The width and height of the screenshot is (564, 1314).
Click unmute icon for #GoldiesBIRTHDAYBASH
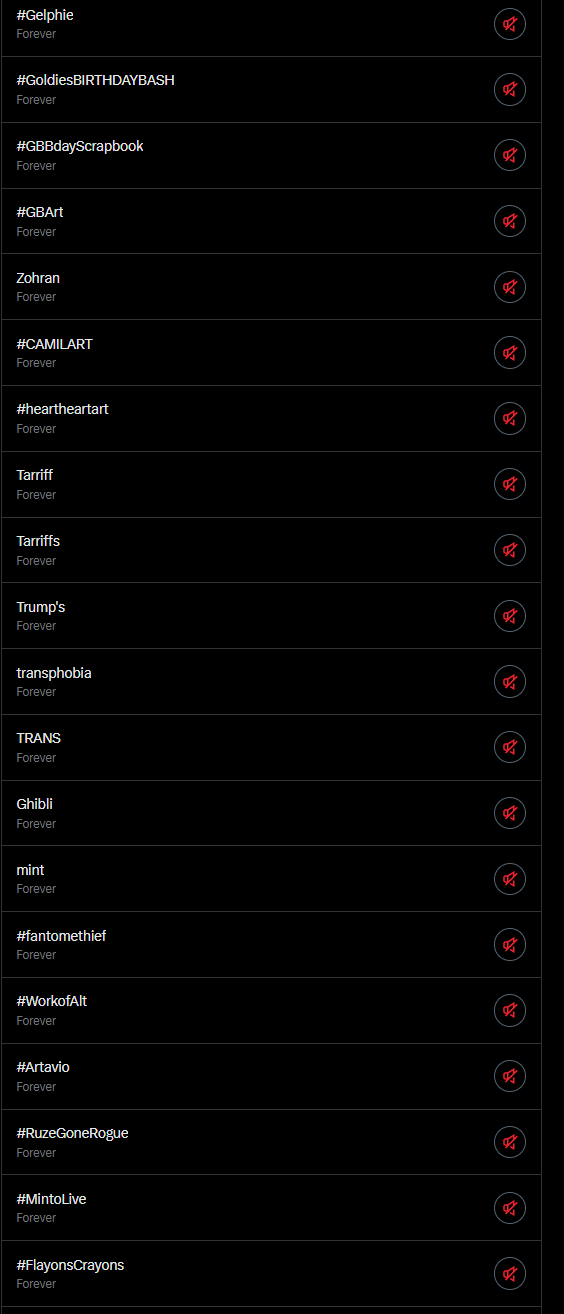[x=510, y=90]
